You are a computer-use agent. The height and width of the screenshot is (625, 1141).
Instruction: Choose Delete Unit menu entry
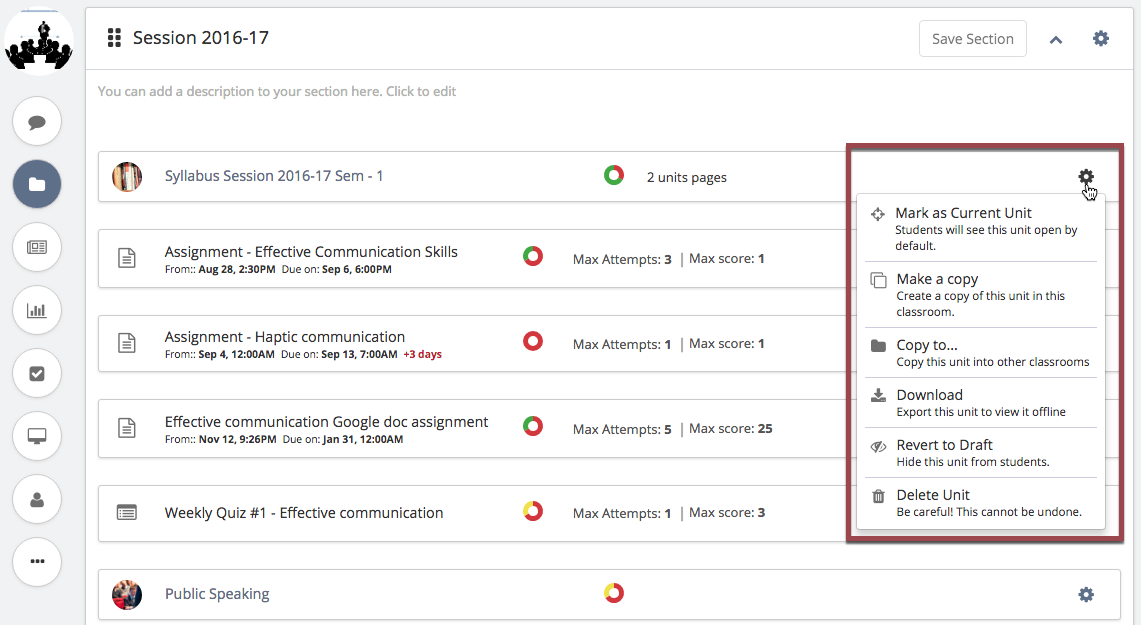coord(981,503)
